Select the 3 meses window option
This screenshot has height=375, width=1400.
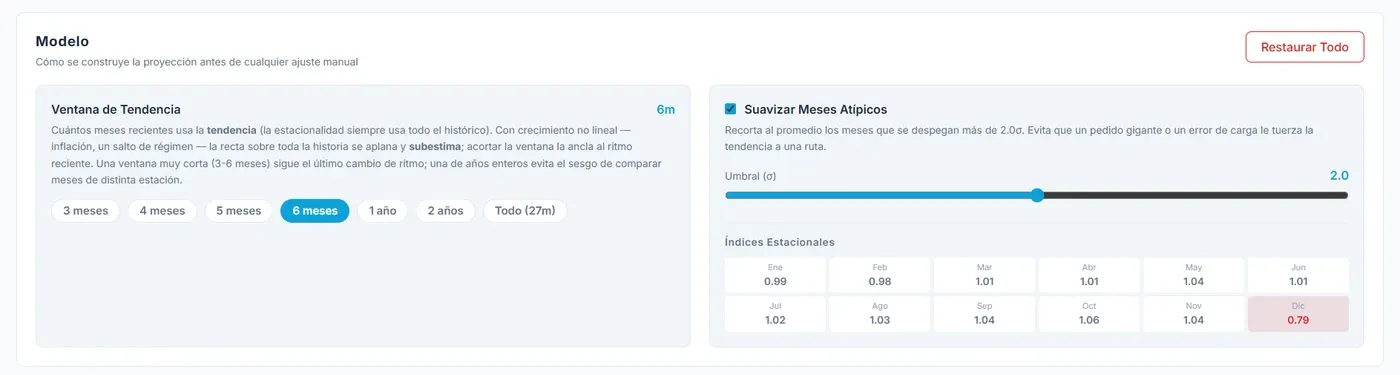point(86,211)
